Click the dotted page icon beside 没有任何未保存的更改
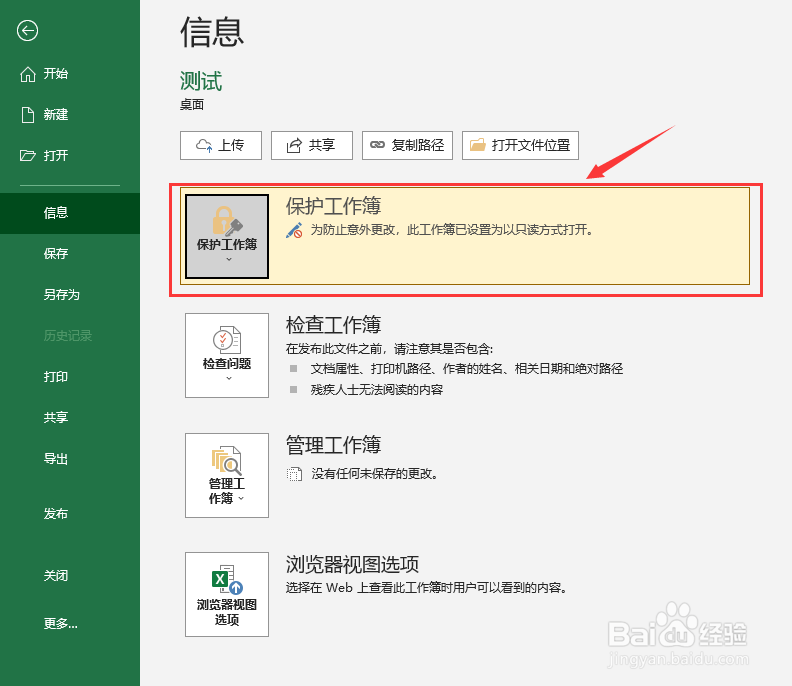Screen dimensions: 792x686 tap(294, 474)
